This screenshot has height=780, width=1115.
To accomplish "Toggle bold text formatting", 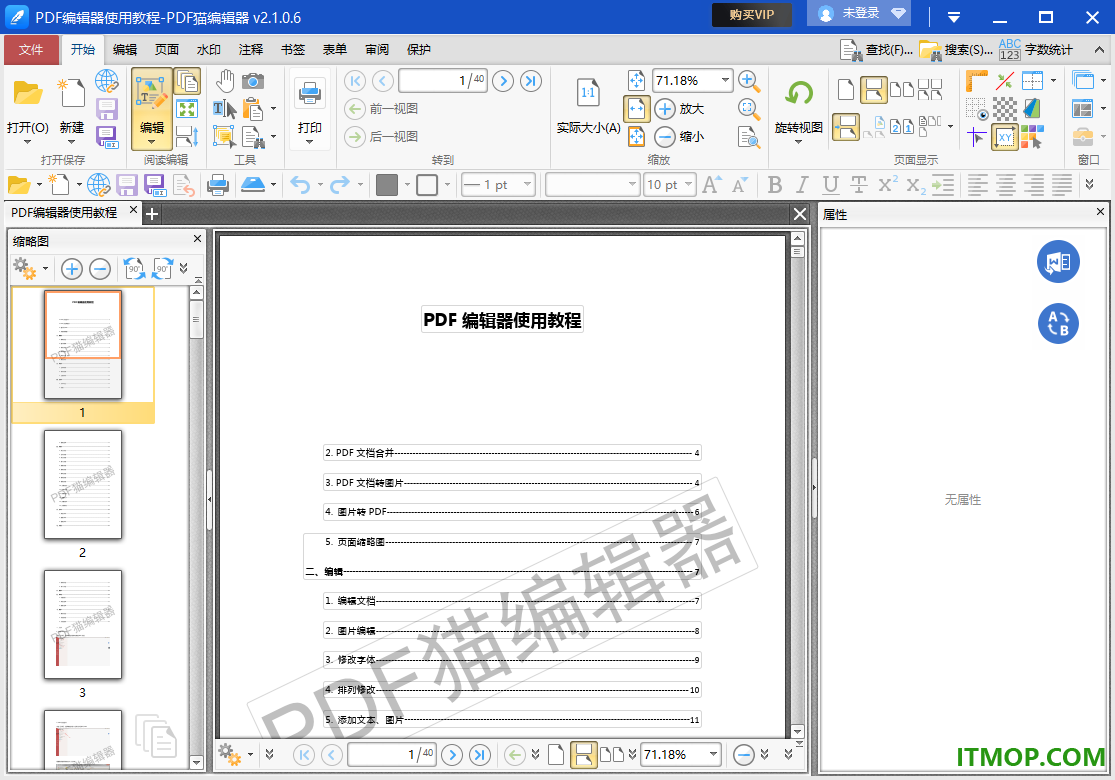I will 774,185.
